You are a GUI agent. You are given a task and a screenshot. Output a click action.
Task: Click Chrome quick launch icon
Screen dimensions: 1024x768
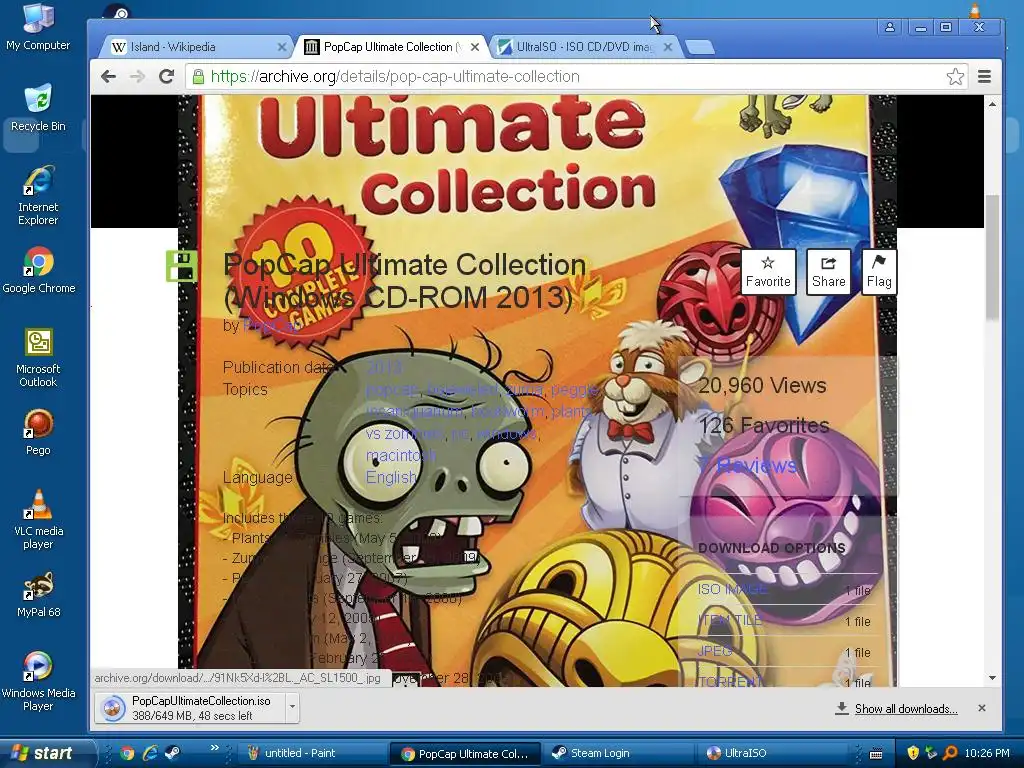tap(127, 753)
